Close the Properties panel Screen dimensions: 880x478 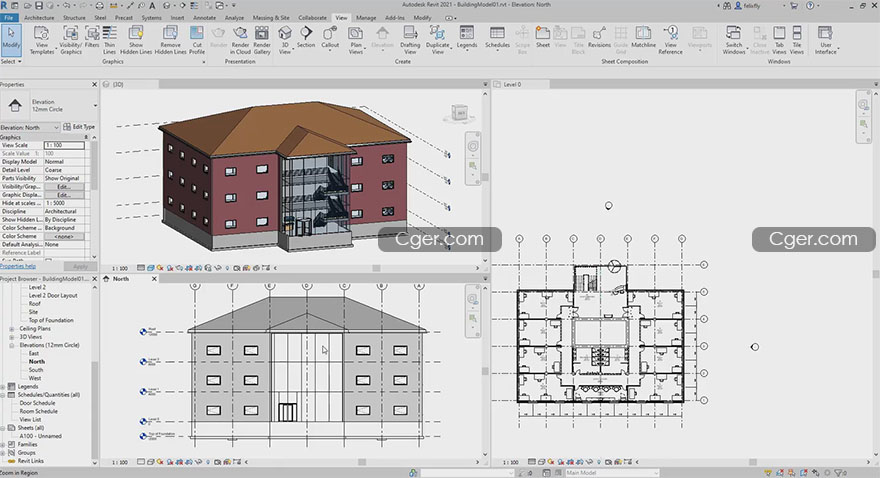click(x=94, y=84)
